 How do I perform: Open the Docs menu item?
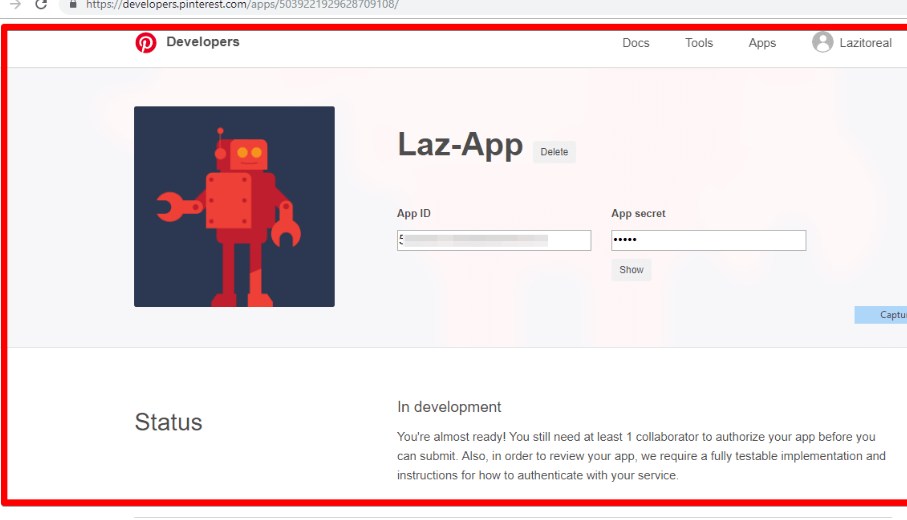click(636, 43)
